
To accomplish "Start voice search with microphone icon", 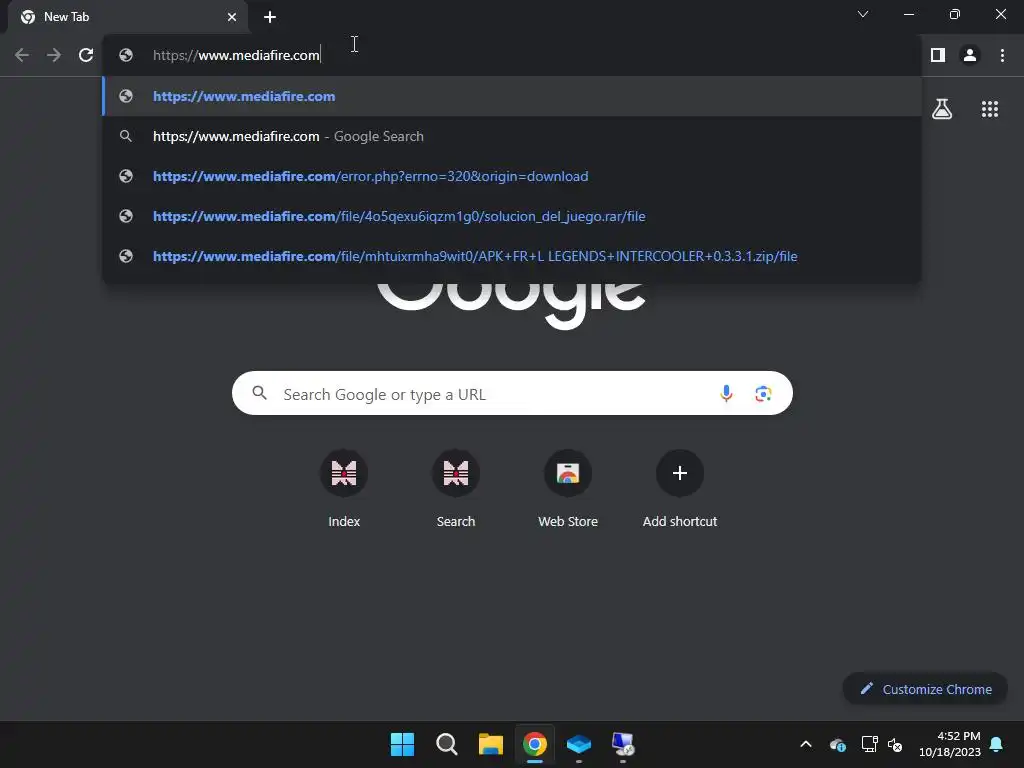I will pyautogui.click(x=726, y=393).
